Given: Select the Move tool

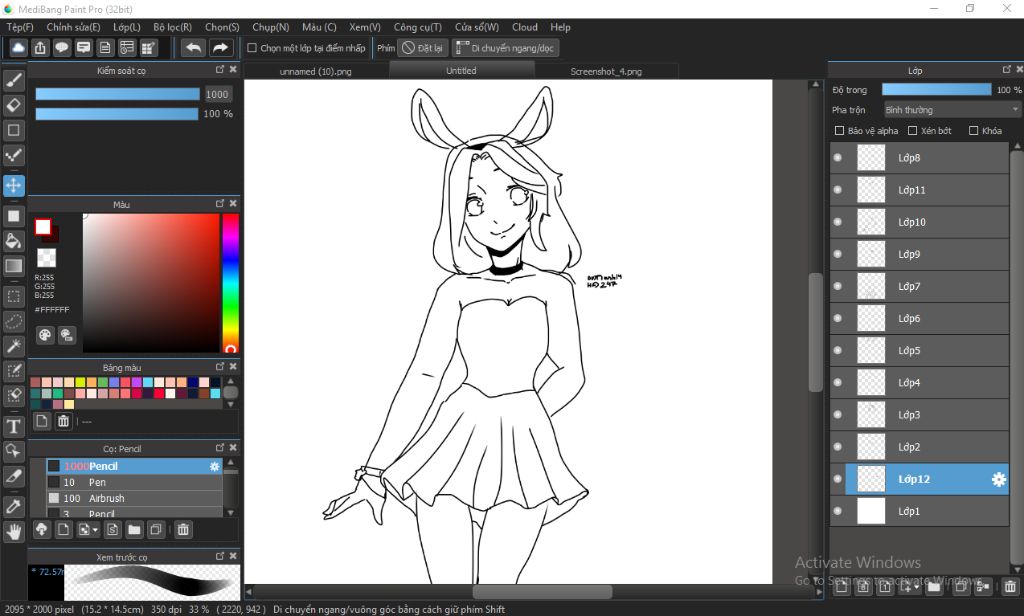Looking at the screenshot, I should (14, 186).
